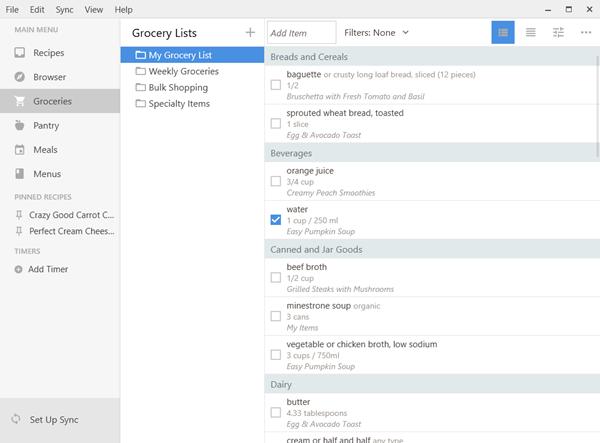Viewport: 600px width, 443px height.
Task: Switch to compact list view icon
Action: pyautogui.click(x=531, y=33)
